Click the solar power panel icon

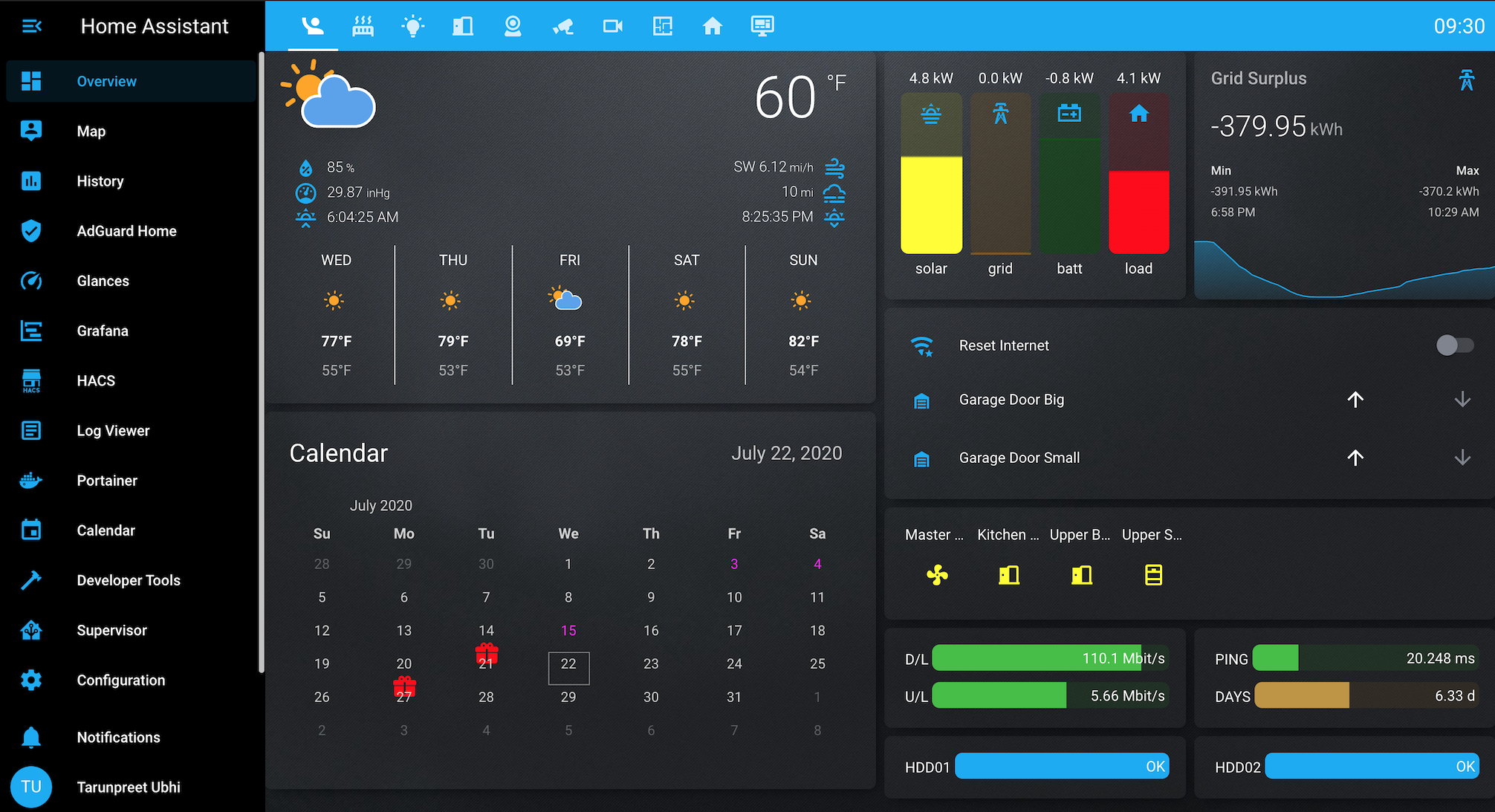[930, 113]
